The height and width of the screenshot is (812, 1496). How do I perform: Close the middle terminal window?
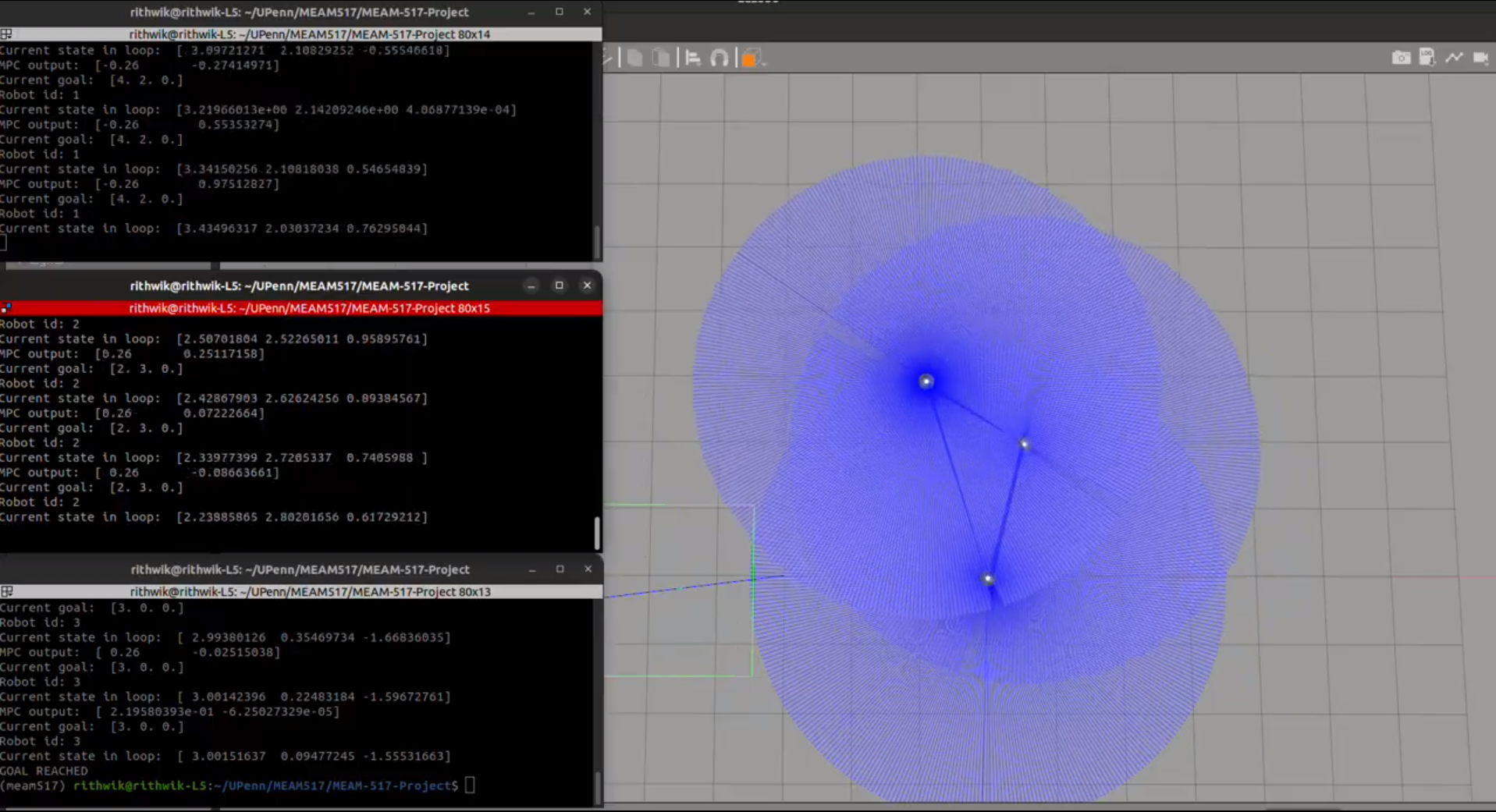click(588, 285)
